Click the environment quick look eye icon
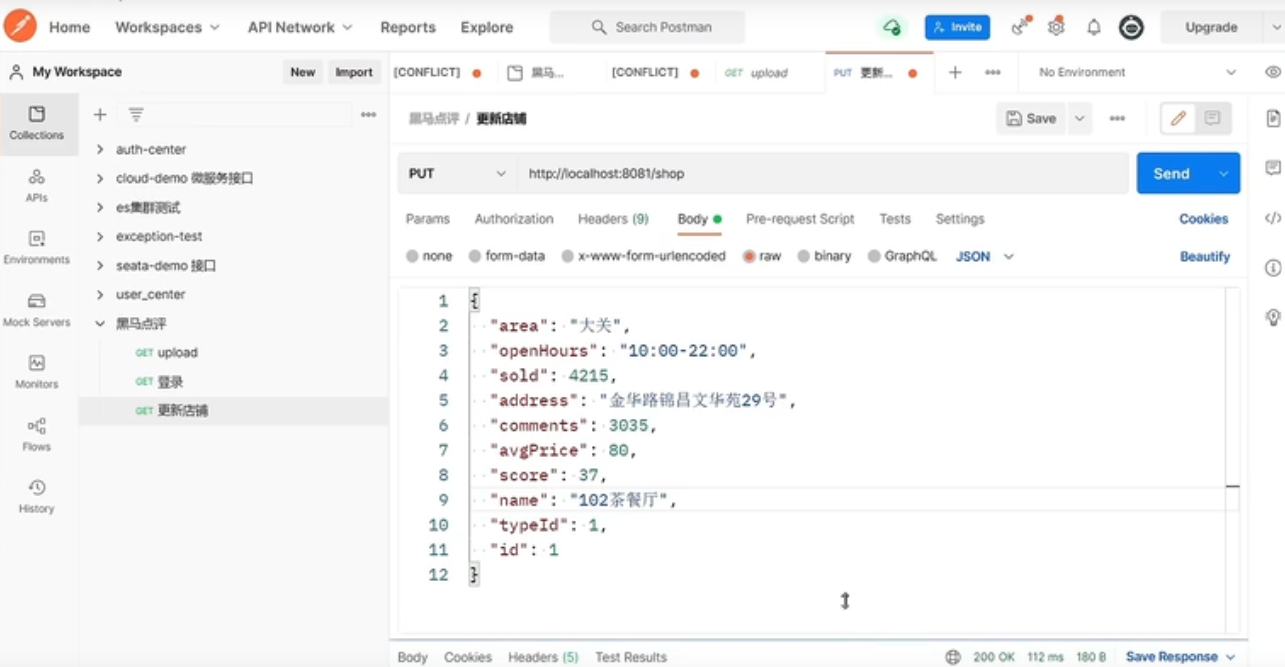The image size is (1285, 667). pos(1273,72)
